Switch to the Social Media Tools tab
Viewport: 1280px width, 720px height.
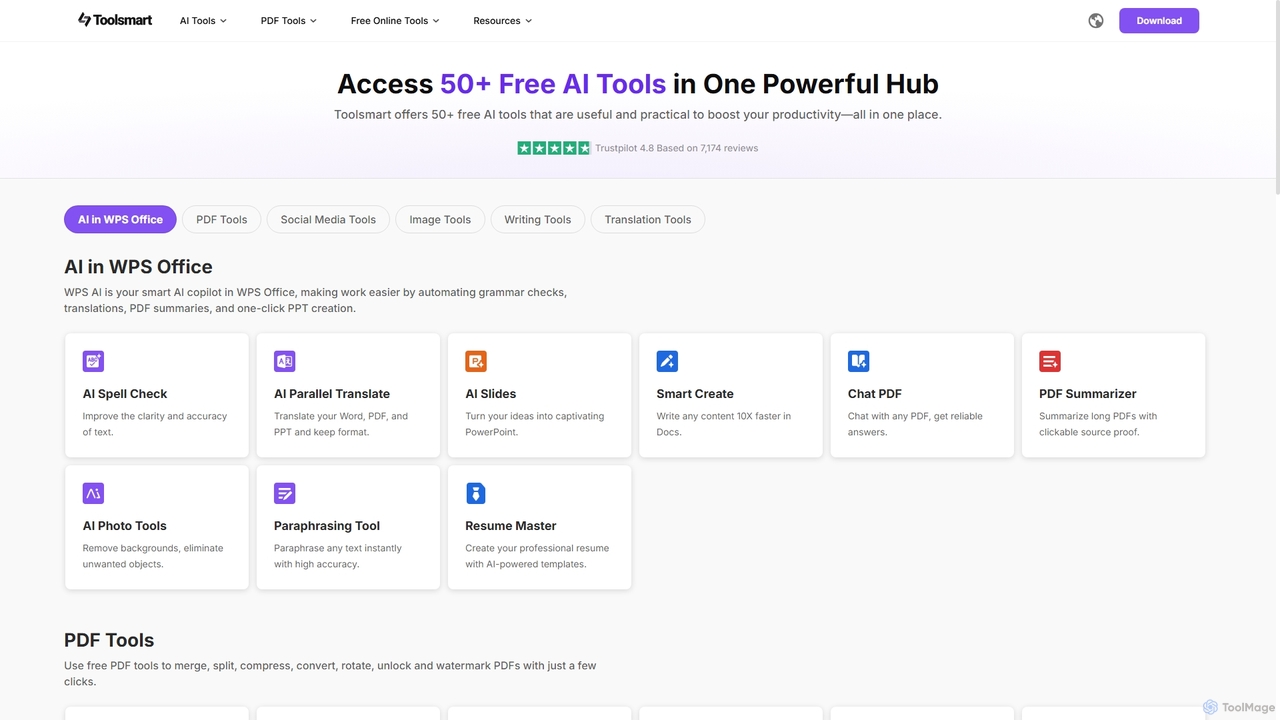[328, 219]
